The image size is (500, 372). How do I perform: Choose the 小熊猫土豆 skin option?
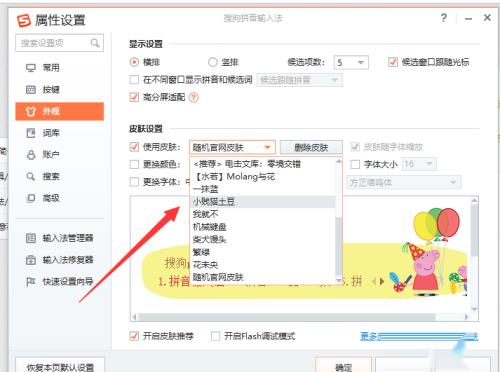coord(262,202)
